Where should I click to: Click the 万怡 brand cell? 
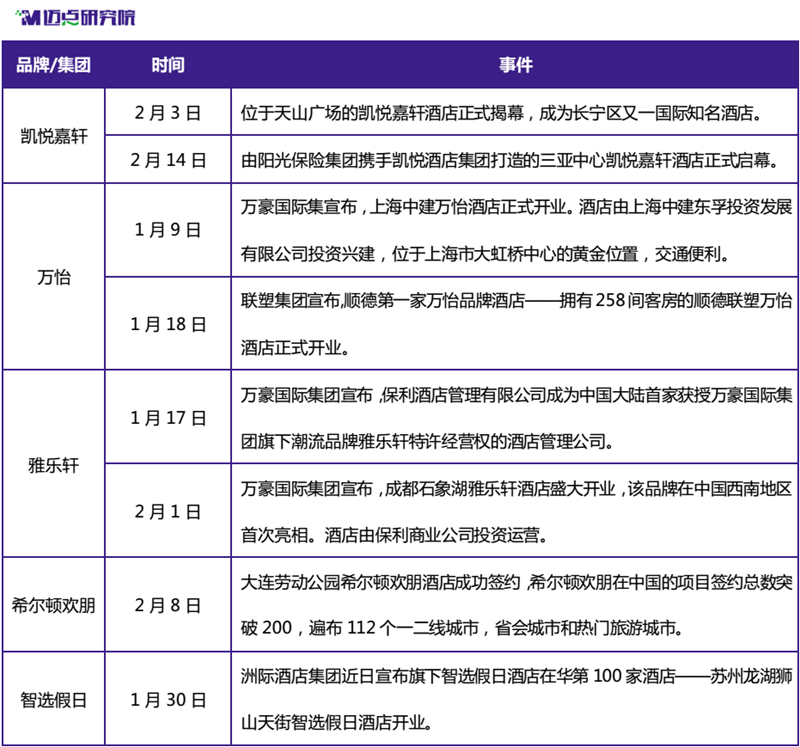click(54, 277)
